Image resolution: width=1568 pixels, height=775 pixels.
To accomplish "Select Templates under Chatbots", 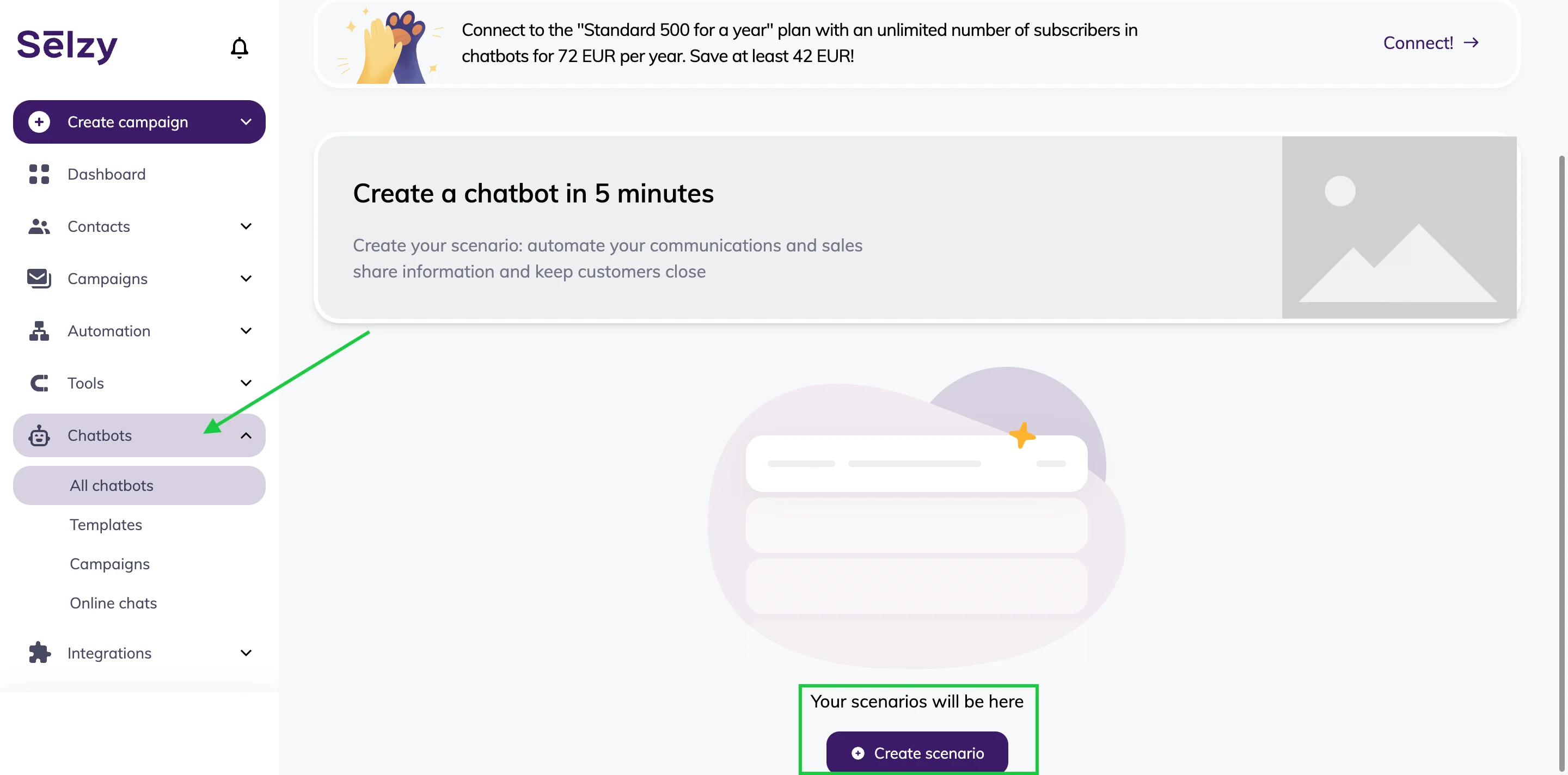I will pos(106,524).
